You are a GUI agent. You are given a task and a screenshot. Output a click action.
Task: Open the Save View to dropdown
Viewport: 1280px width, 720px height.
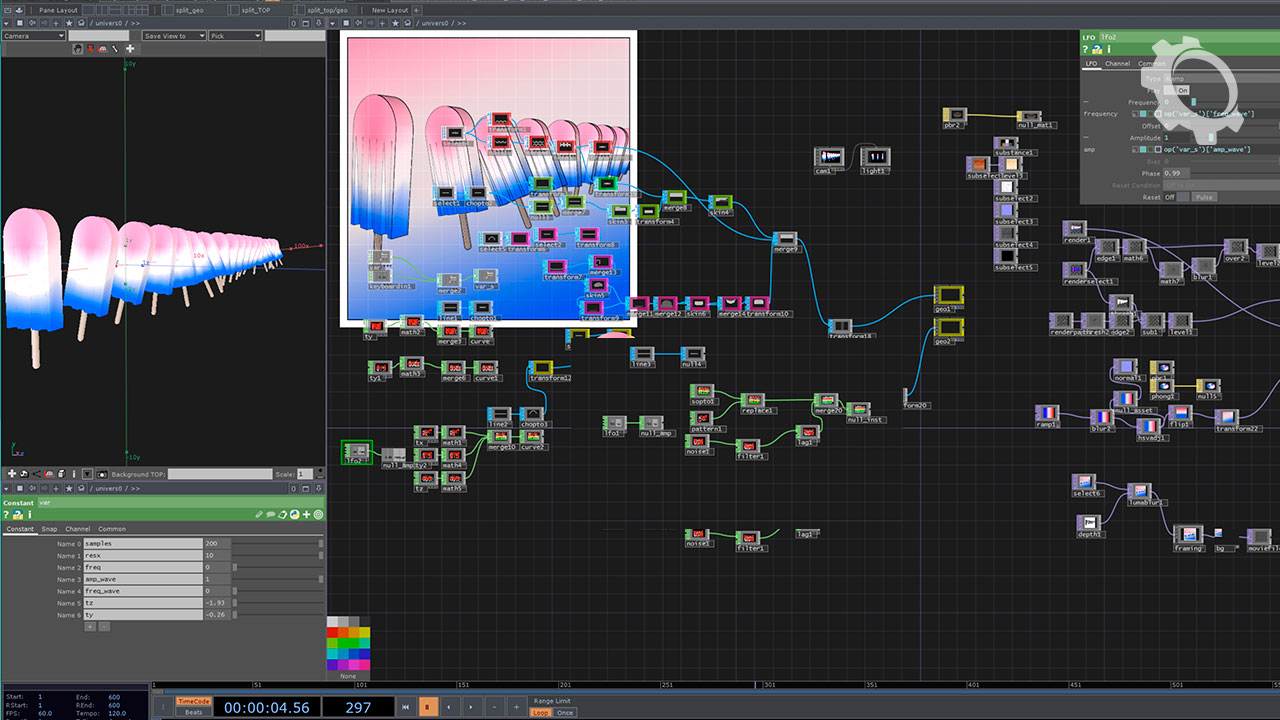tap(174, 36)
